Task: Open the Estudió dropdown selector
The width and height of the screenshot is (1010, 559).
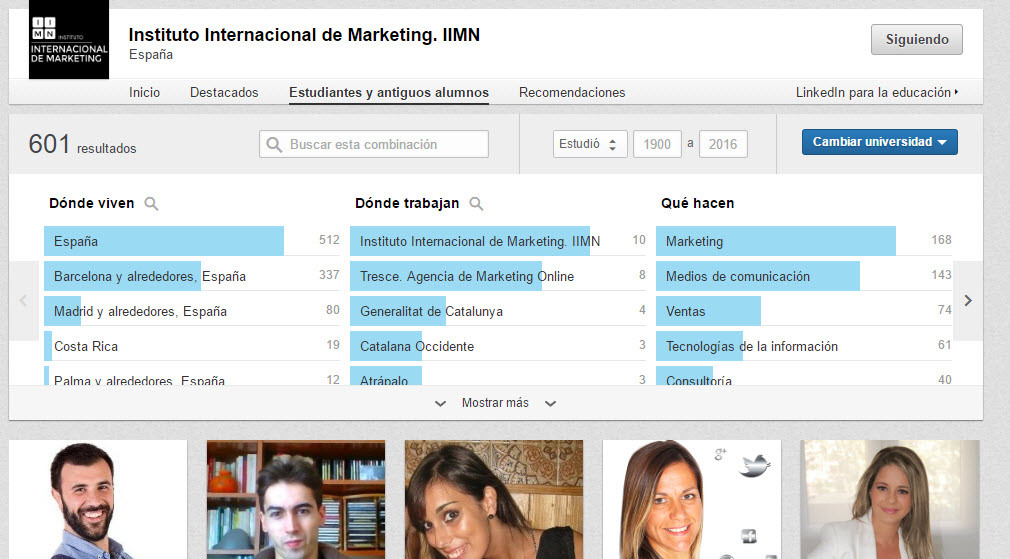Action: [590, 144]
